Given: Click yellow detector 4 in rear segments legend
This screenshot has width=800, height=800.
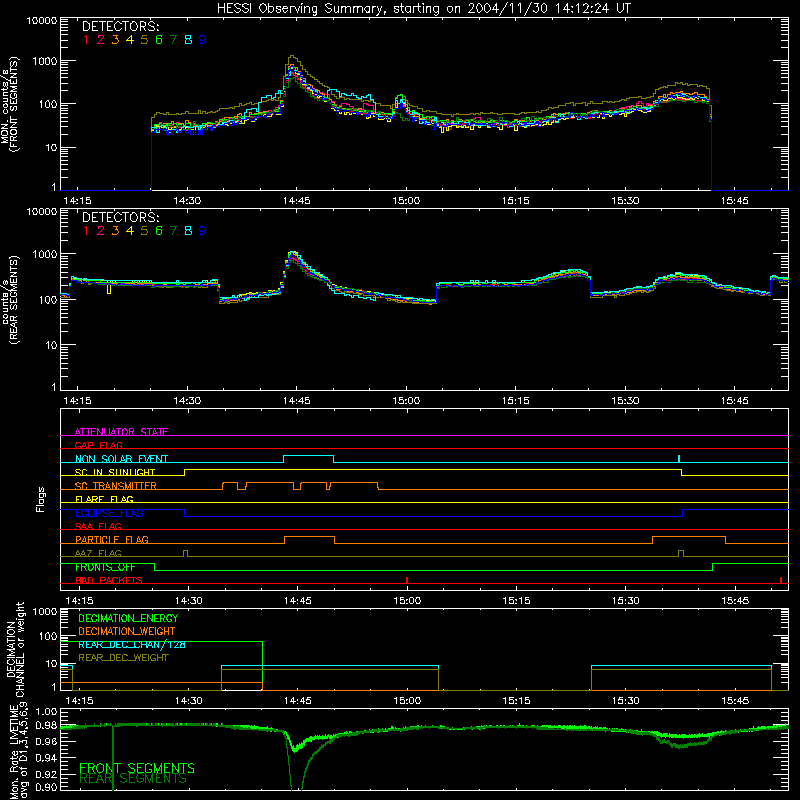Looking at the screenshot, I should click(130, 231).
